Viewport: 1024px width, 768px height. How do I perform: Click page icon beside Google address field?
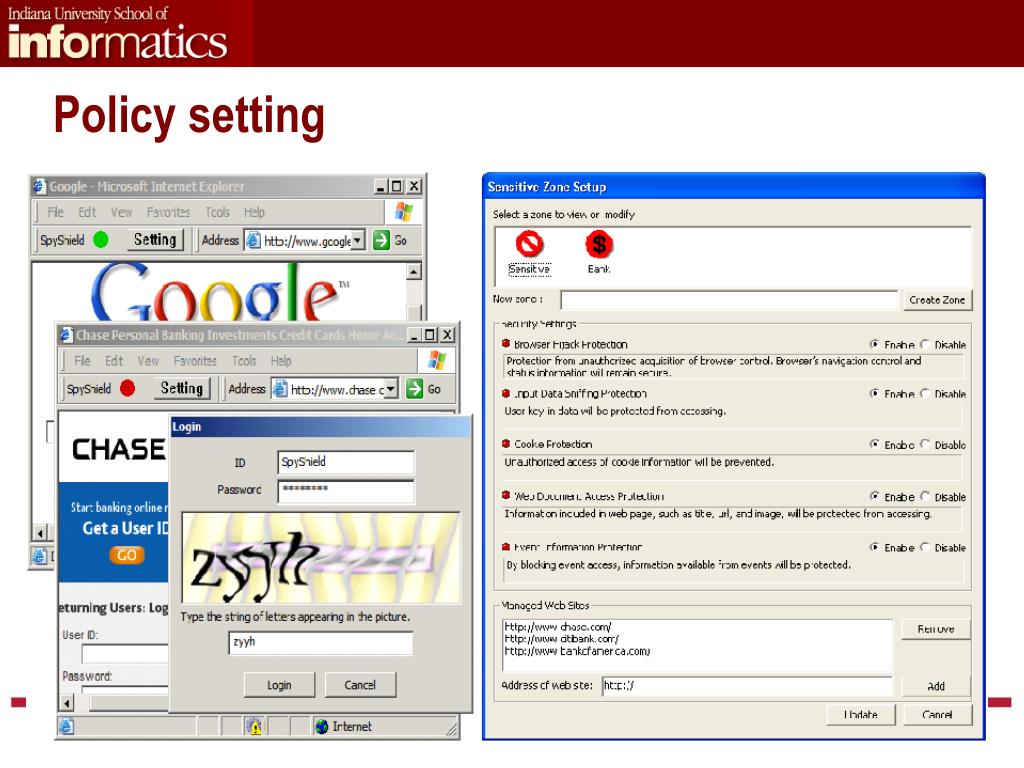pyautogui.click(x=253, y=240)
